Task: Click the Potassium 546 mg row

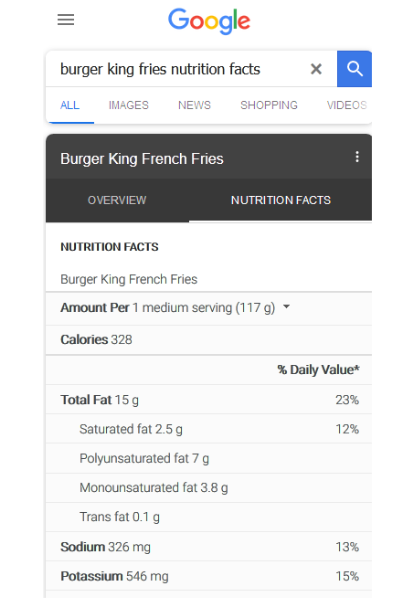Action: 209,576
